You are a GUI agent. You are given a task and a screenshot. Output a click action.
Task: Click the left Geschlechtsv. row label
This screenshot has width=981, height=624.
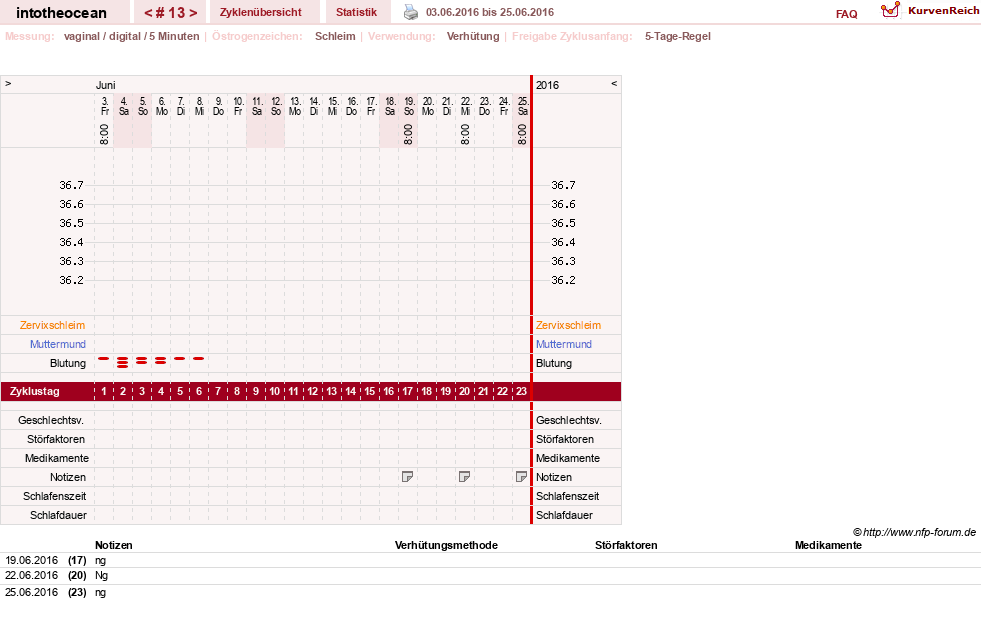pos(51,421)
